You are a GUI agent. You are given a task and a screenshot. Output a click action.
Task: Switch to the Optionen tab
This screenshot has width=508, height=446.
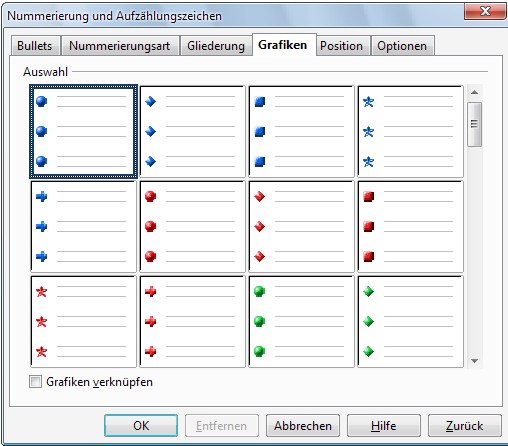(x=402, y=46)
